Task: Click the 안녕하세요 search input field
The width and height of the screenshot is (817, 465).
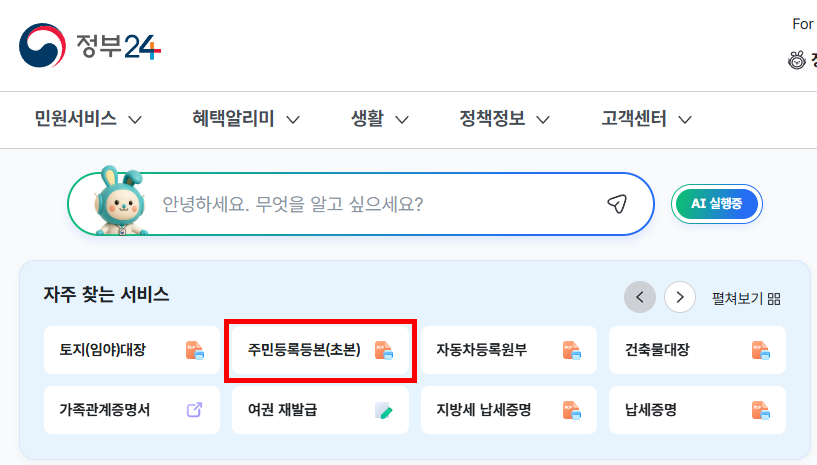Action: [x=370, y=204]
